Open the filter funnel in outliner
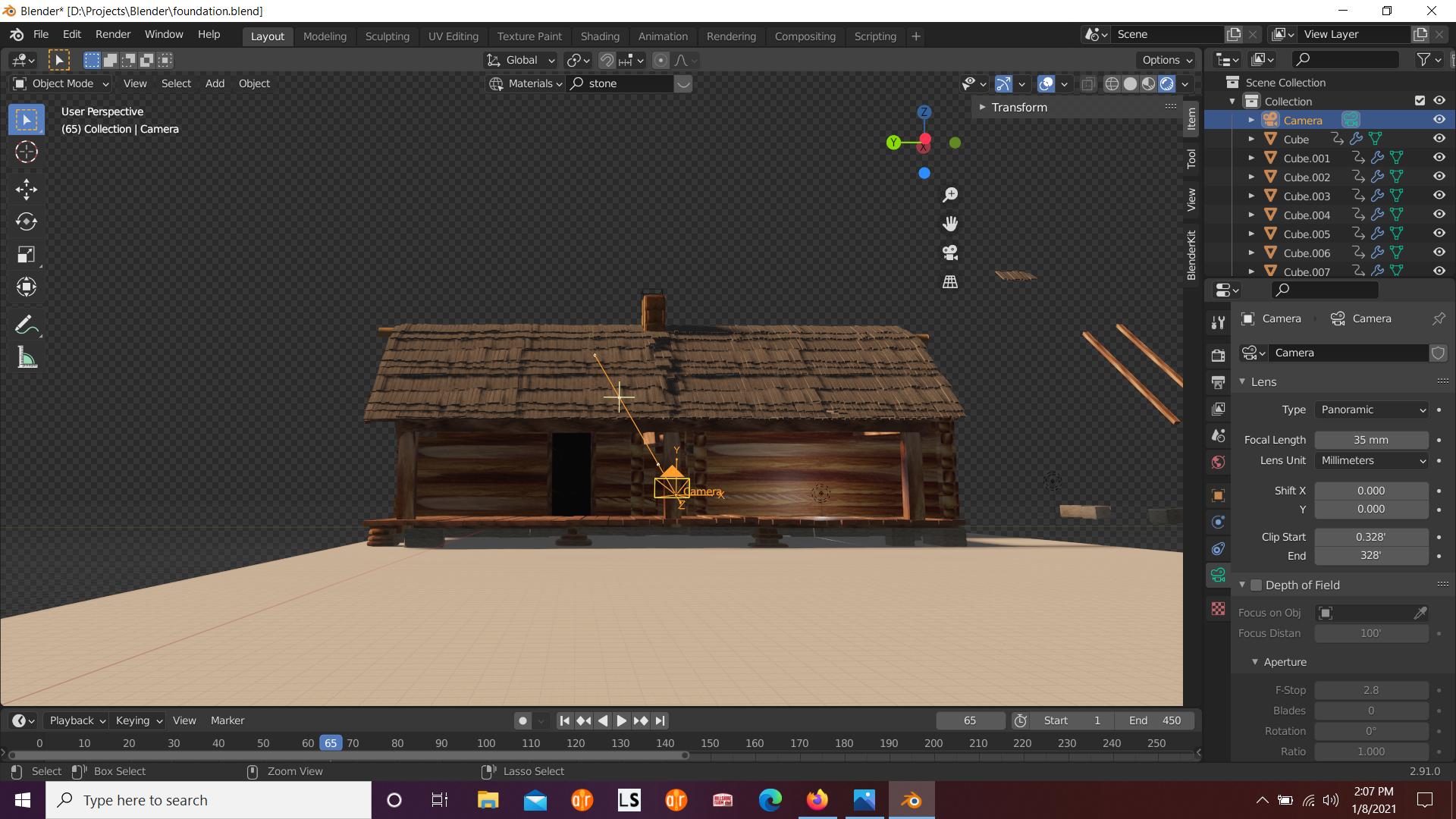This screenshot has height=819, width=1456. (1424, 59)
